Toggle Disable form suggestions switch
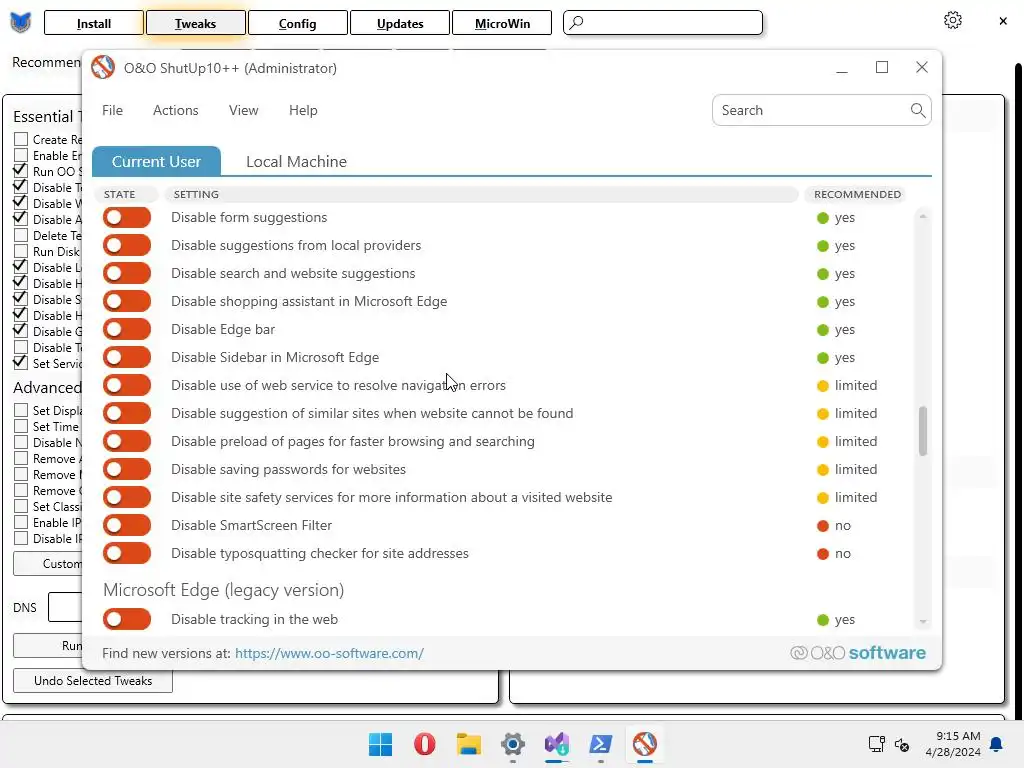The width and height of the screenshot is (1024, 768). (127, 217)
